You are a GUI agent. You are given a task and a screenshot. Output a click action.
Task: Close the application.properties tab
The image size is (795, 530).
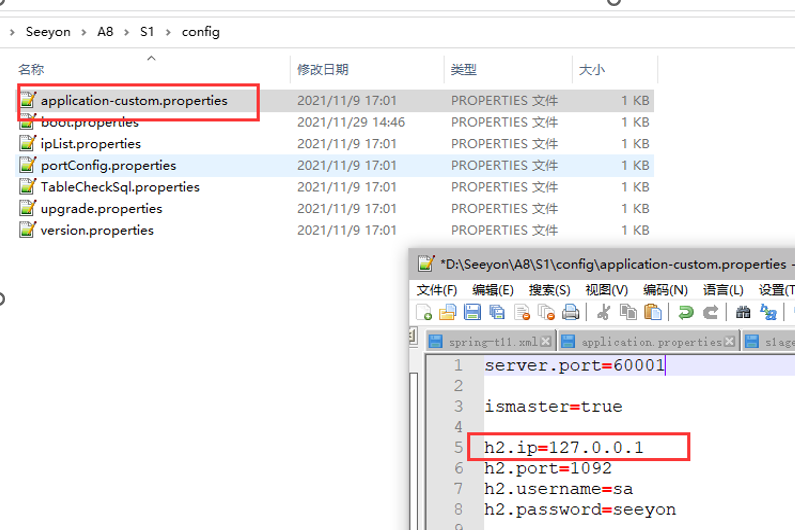pos(729,341)
